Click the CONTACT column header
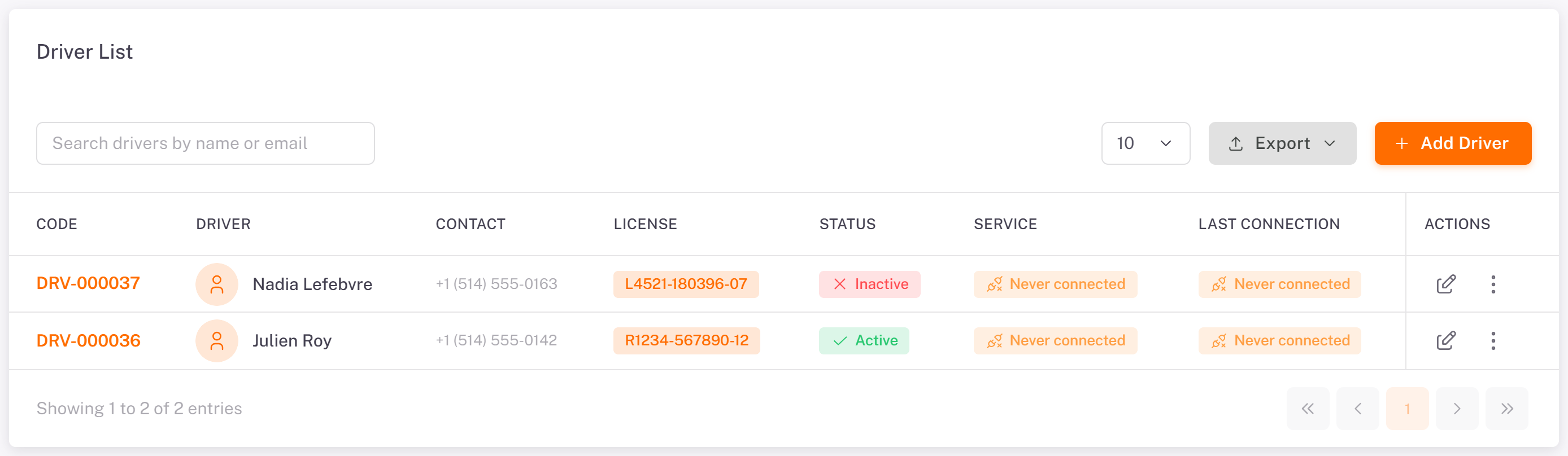1568x456 pixels. 471,223
